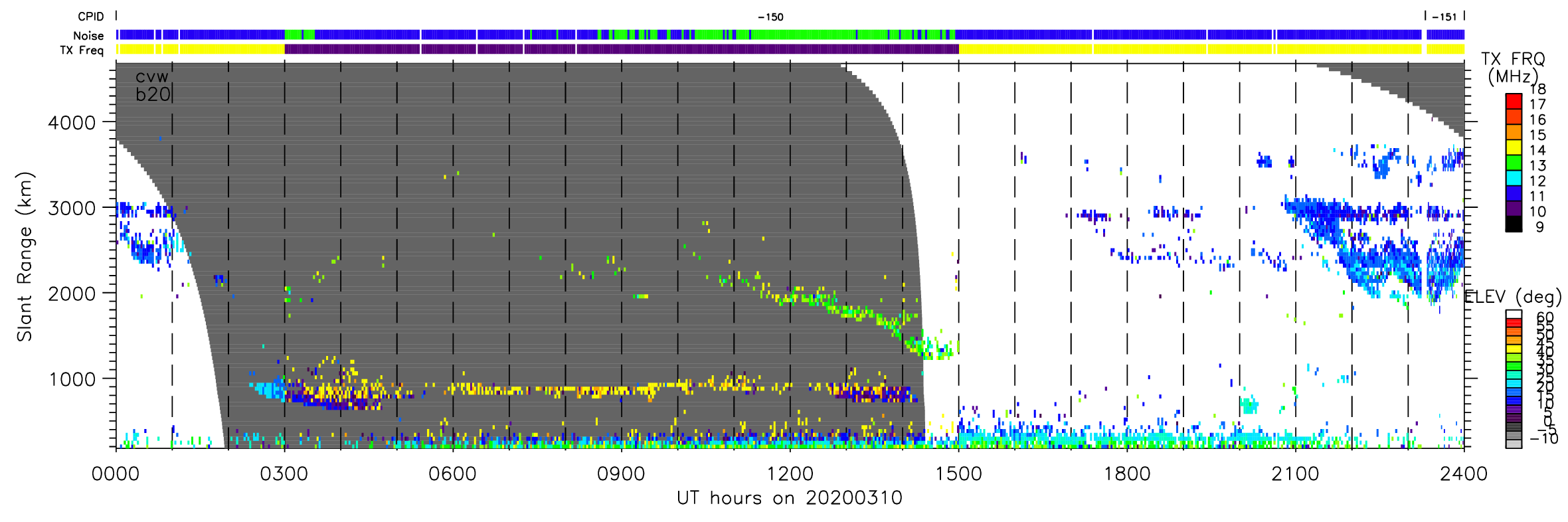Viewport: 1568px width, 522px height.
Task: Click the 0000 time tick label
Action: 116,474
